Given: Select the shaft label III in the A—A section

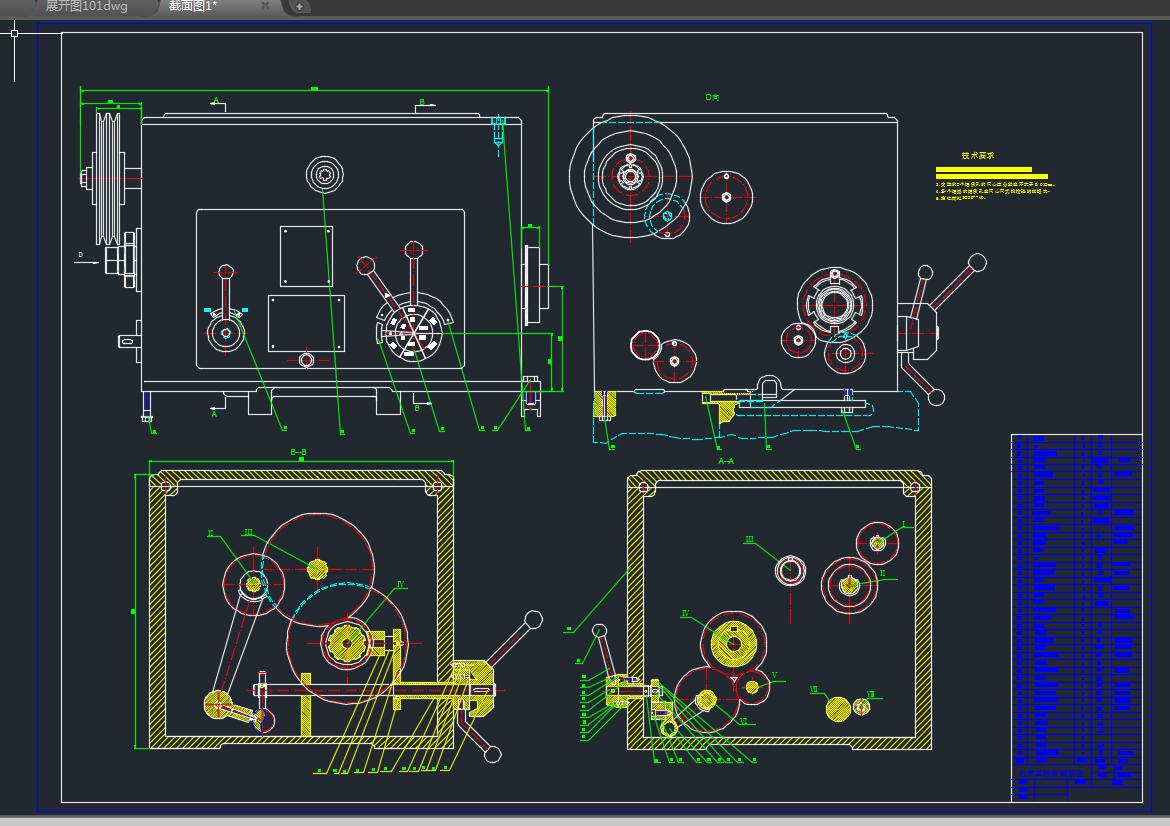Looking at the screenshot, I should point(749,539).
